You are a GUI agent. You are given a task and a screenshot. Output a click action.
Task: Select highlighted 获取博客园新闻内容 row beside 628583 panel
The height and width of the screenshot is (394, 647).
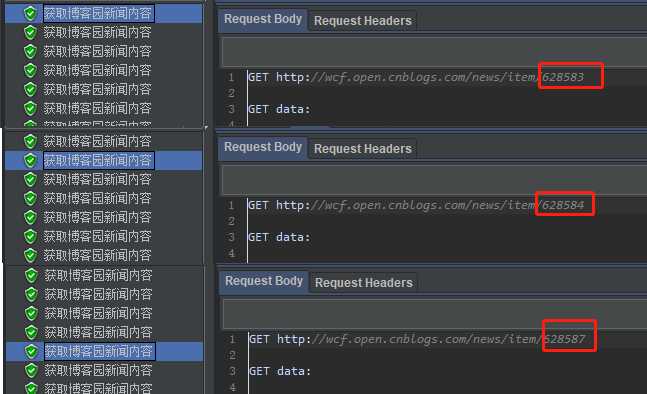pyautogui.click(x=103, y=13)
